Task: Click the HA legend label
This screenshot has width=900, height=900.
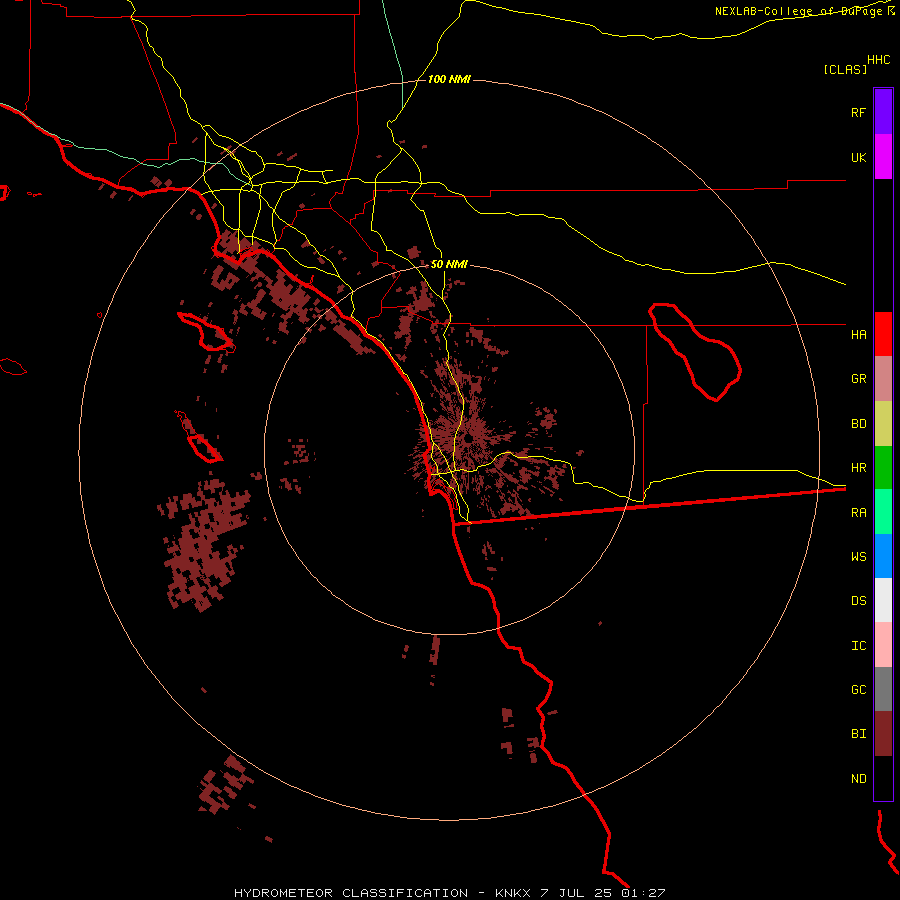Action: 858,334
